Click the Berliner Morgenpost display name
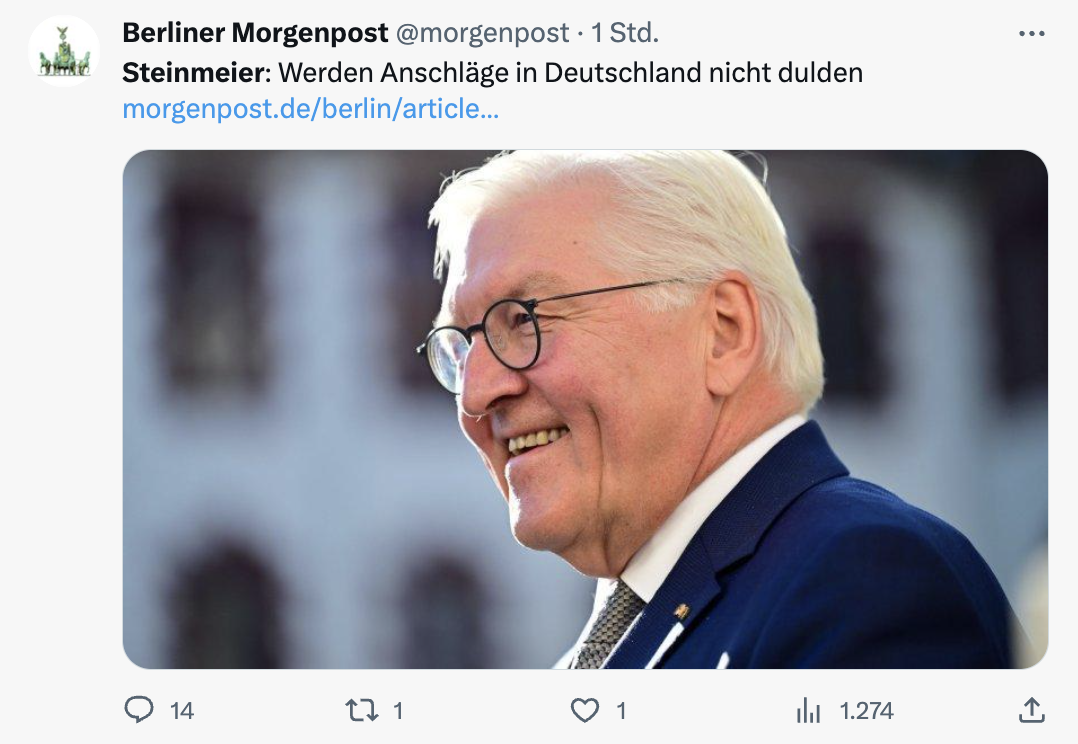This screenshot has width=1078, height=744. (255, 32)
